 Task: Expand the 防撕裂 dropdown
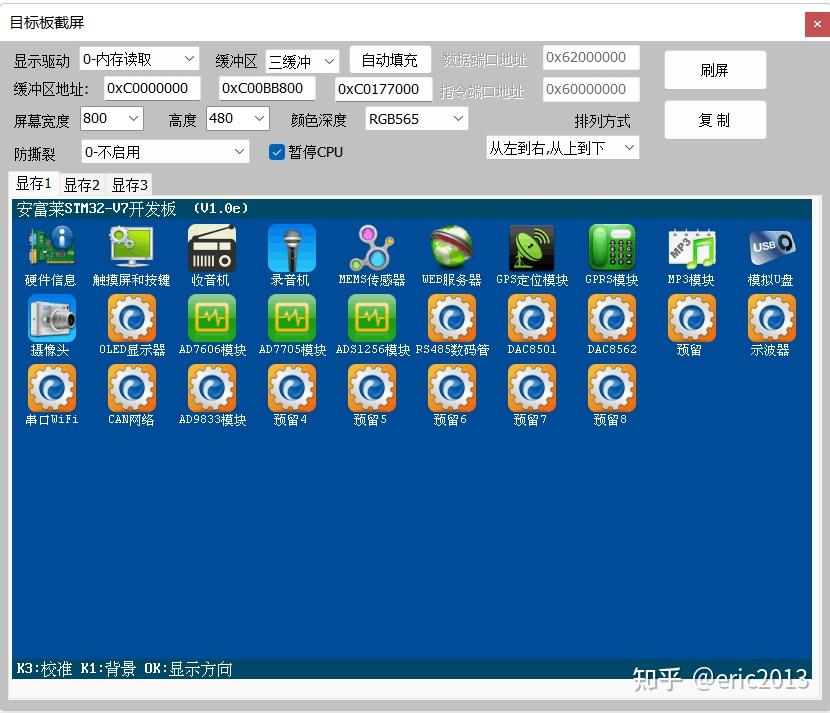[x=164, y=151]
